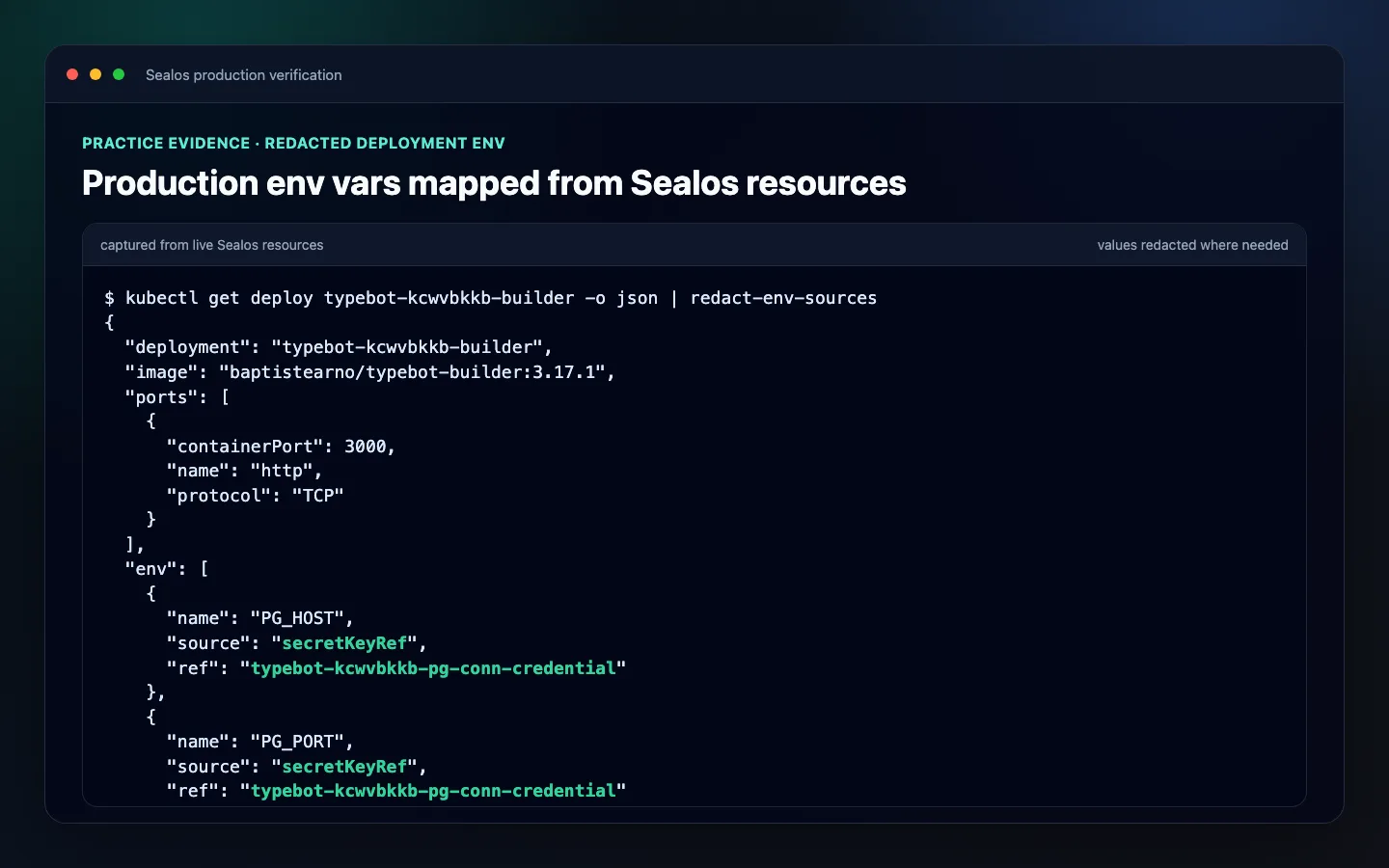The width and height of the screenshot is (1389, 868).
Task: Click the "name": "PG_PORT" line
Action: pos(259,742)
